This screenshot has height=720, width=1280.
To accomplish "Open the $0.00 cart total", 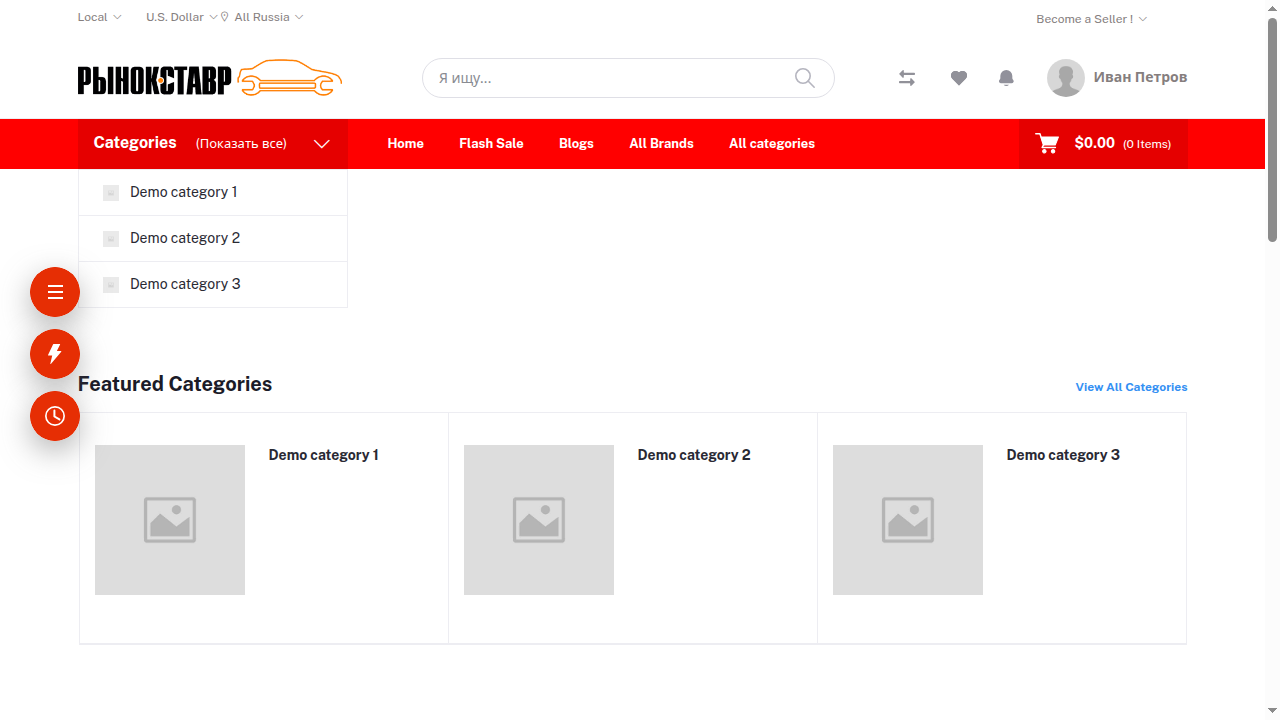I will [x=1094, y=143].
